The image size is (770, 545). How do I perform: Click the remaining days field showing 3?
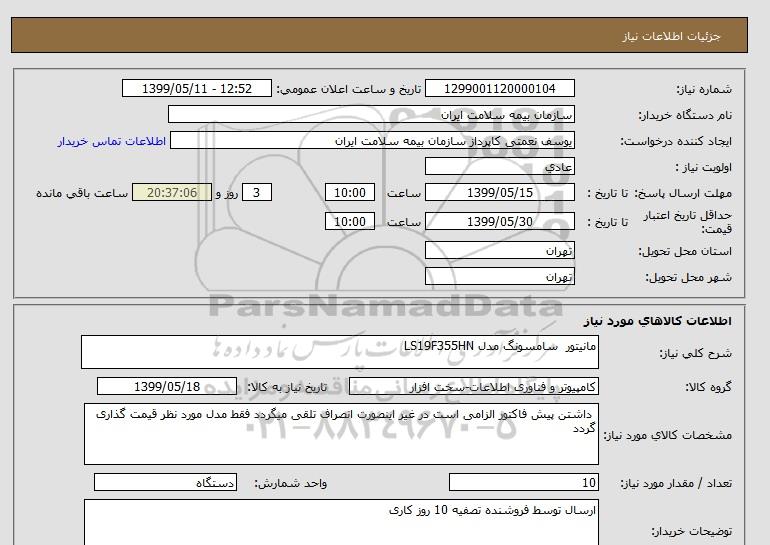click(257, 192)
